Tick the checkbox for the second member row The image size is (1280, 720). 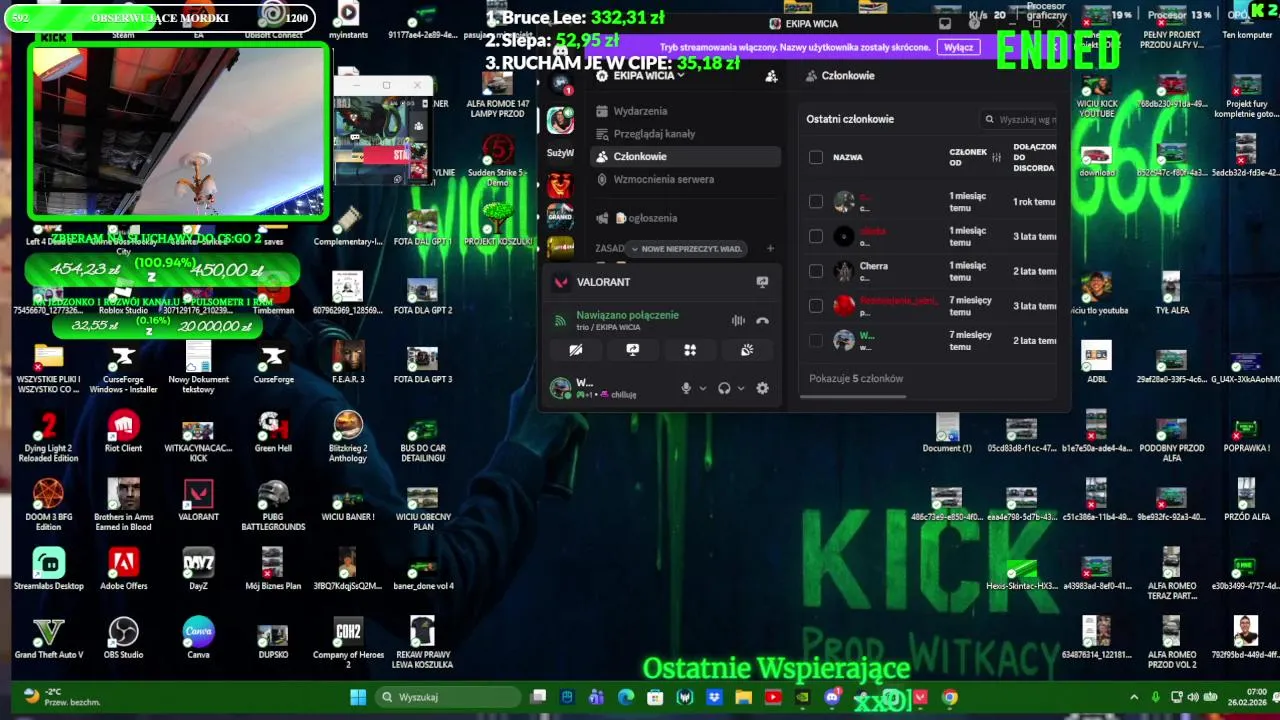pos(816,236)
